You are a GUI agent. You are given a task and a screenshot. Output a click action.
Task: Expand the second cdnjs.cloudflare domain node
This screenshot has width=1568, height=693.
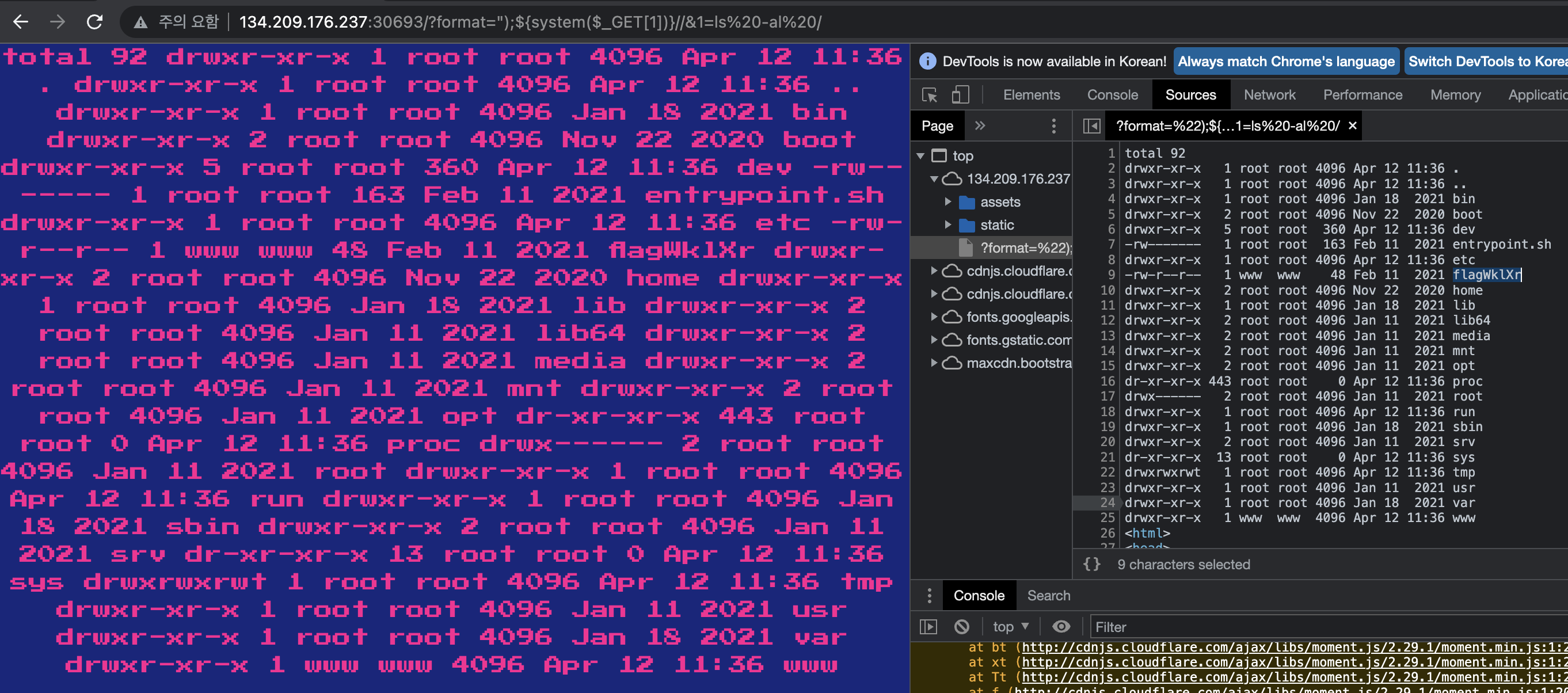[x=934, y=294]
